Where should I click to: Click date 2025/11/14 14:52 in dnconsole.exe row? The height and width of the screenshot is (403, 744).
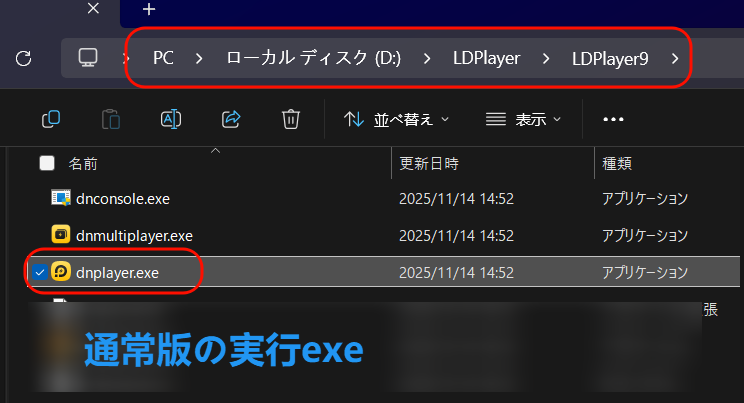[456, 198]
